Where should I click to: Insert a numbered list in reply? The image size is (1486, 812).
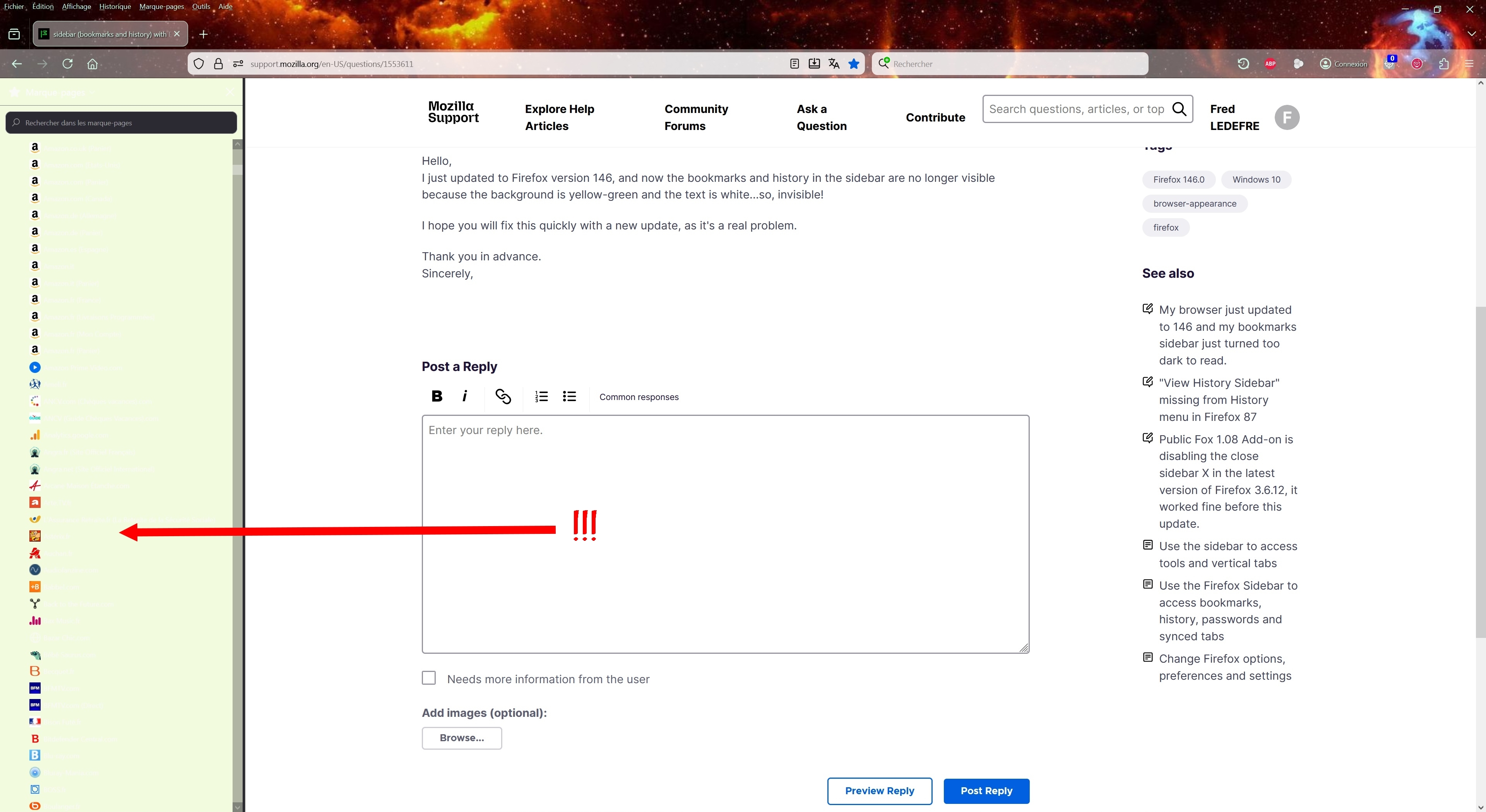(x=541, y=397)
